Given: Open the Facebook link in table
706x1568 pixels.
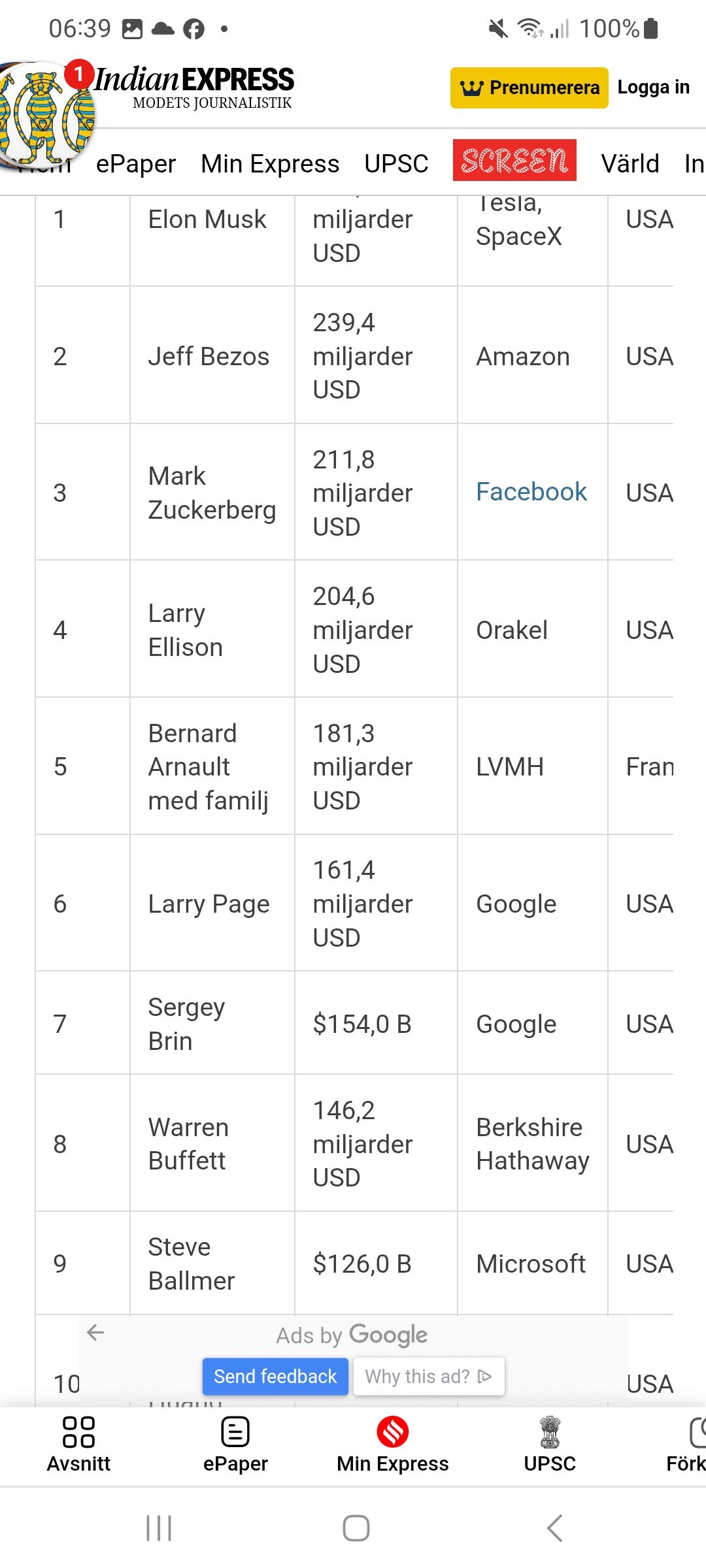Looking at the screenshot, I should pos(531,492).
